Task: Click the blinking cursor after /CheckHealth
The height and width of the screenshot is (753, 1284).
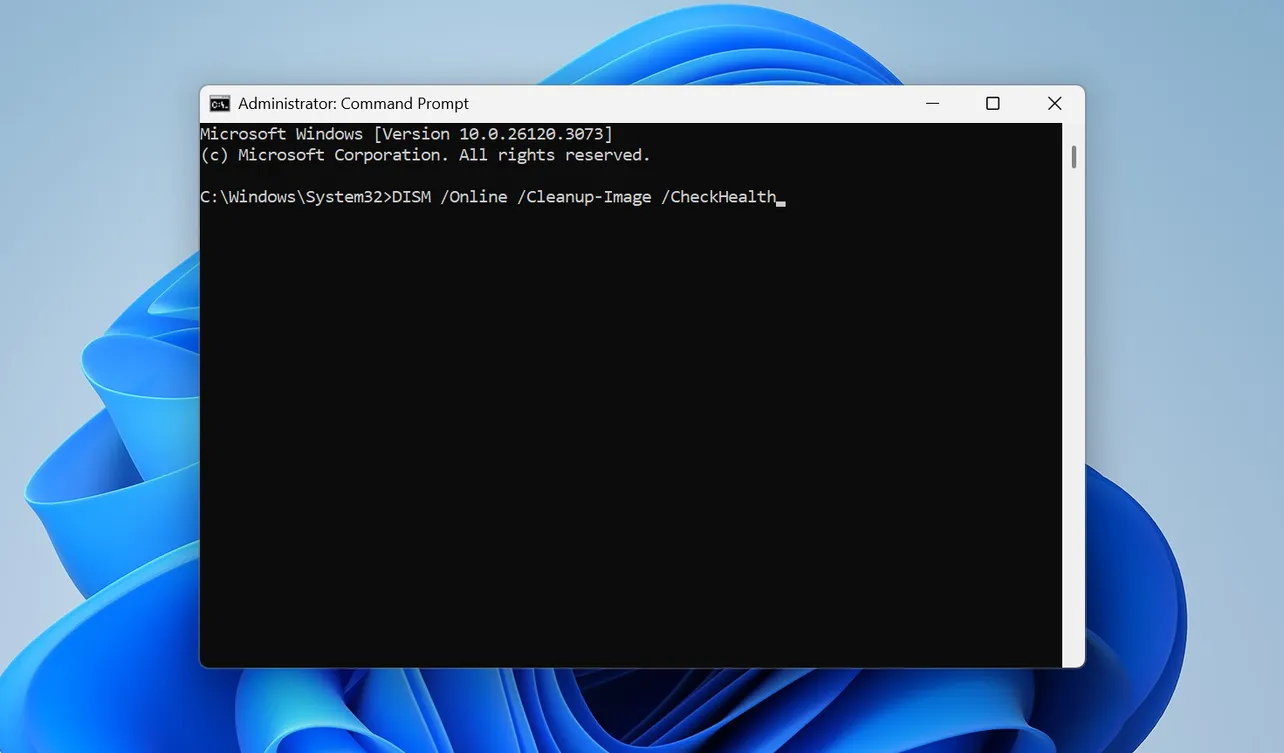Action: click(x=784, y=199)
